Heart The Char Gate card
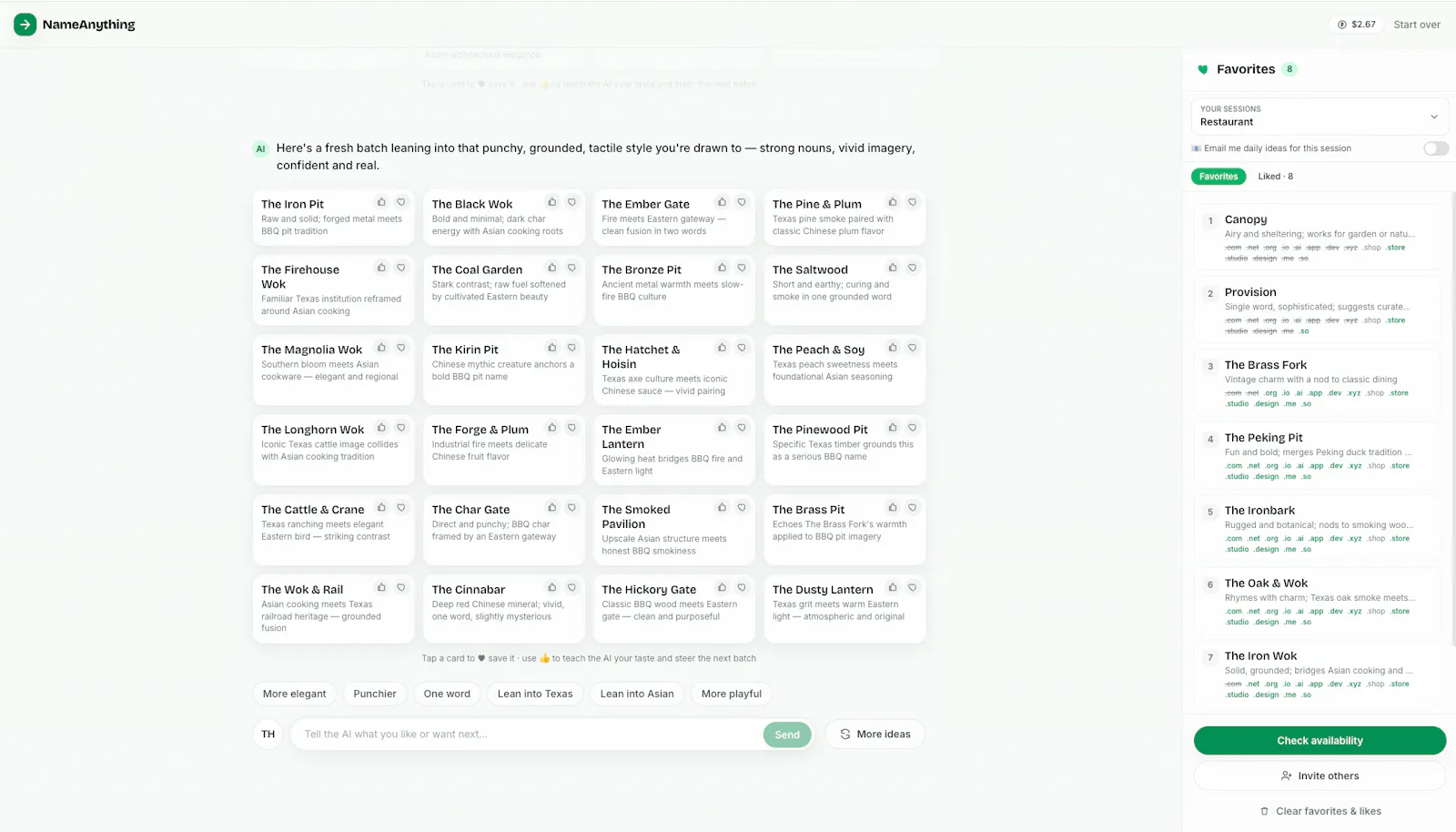This screenshot has width=1456, height=832. pyautogui.click(x=571, y=508)
